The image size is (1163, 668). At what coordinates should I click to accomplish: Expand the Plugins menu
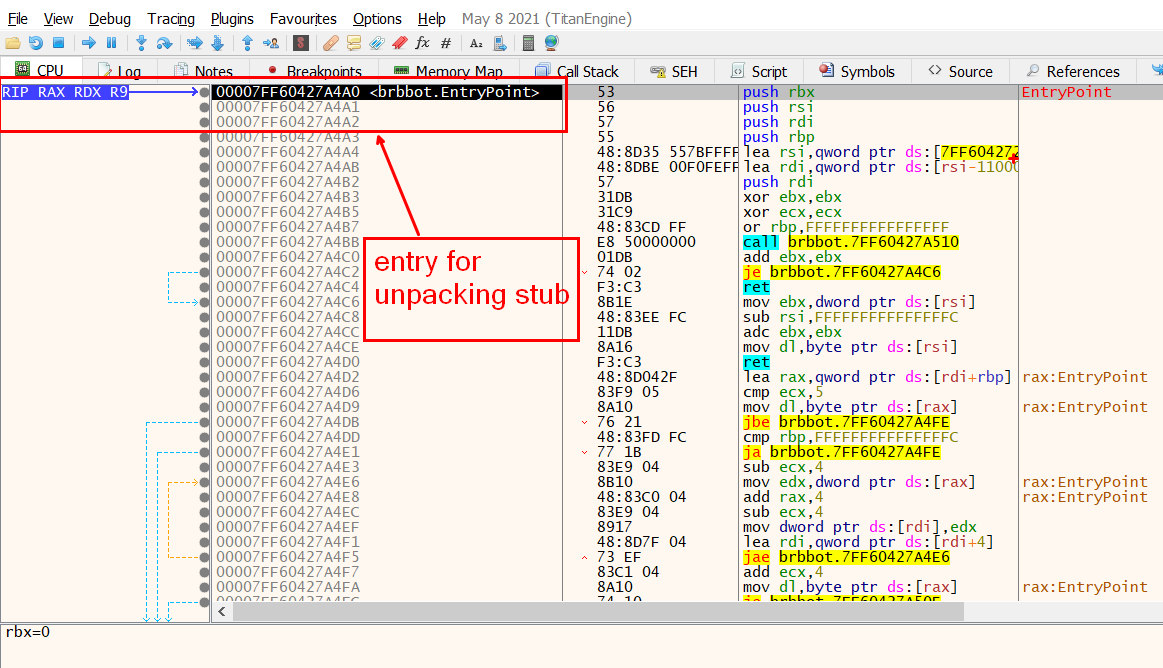[232, 19]
